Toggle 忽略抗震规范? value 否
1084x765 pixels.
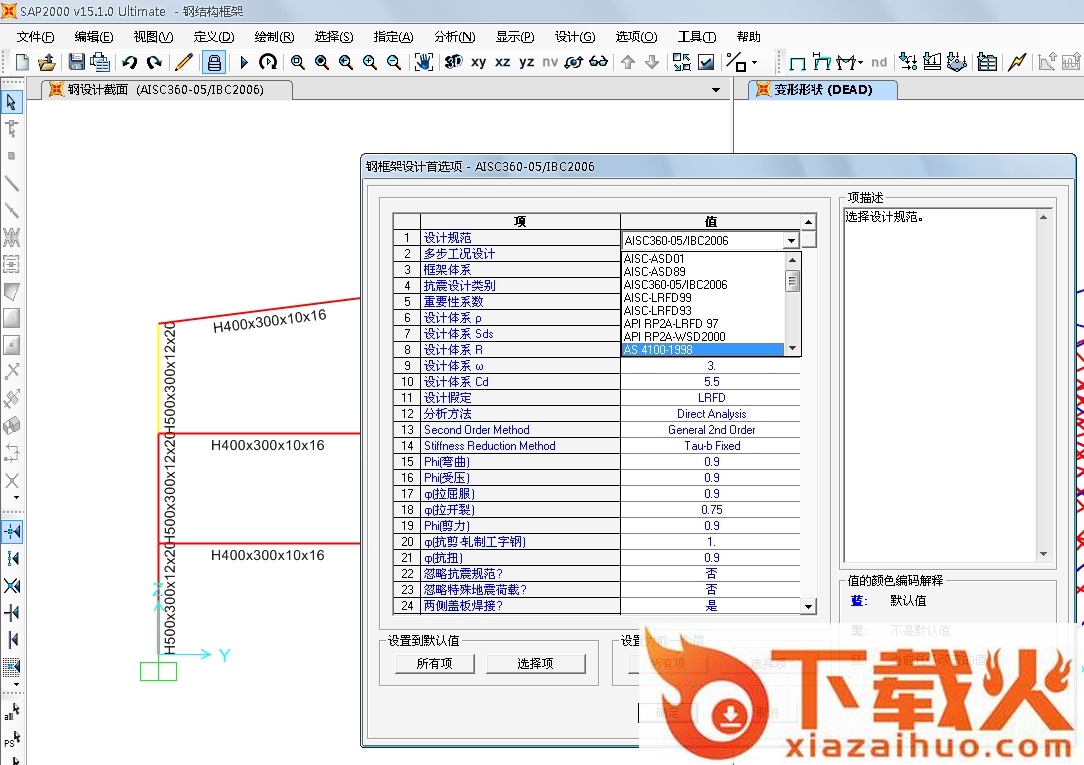coord(711,574)
